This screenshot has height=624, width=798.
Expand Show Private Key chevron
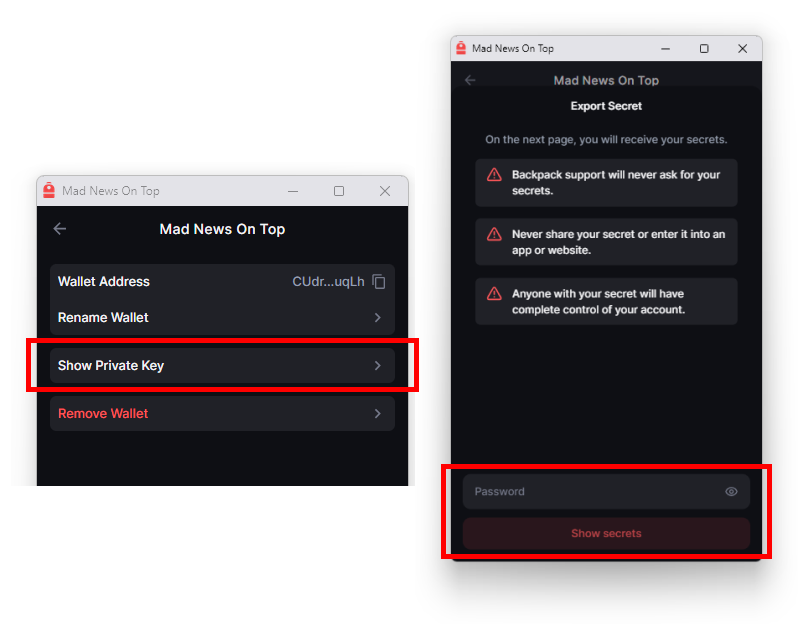[378, 365]
